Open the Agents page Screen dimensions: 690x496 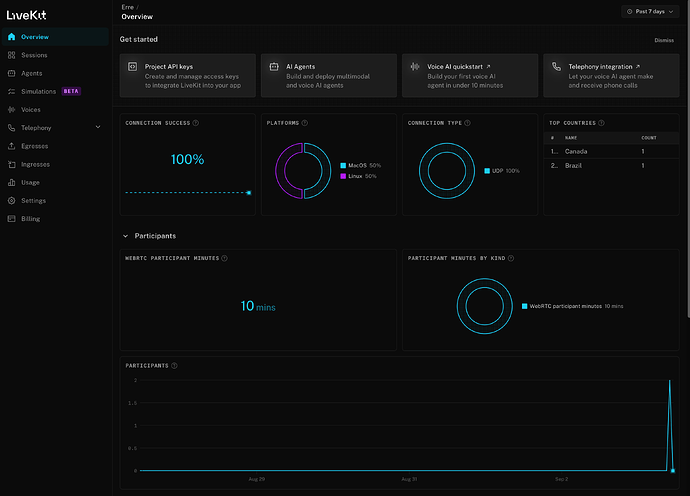point(55,73)
